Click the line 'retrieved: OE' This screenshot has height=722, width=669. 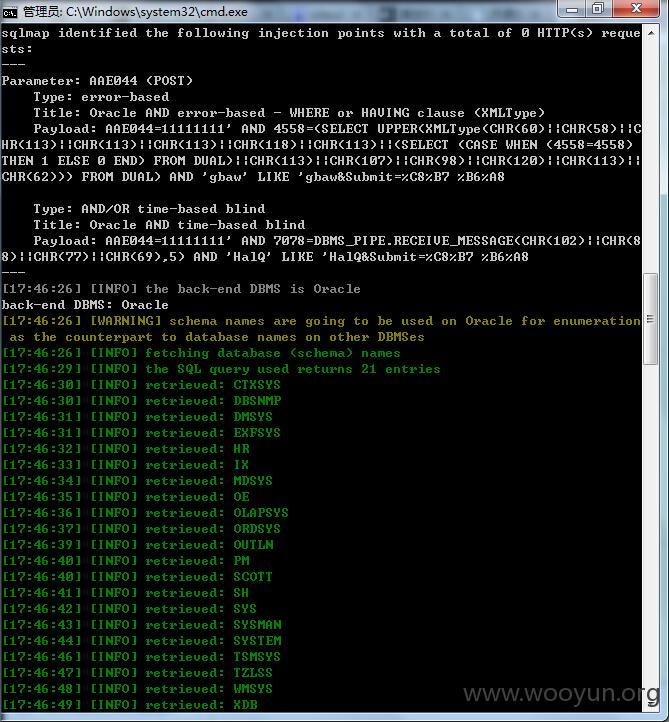pos(126,497)
